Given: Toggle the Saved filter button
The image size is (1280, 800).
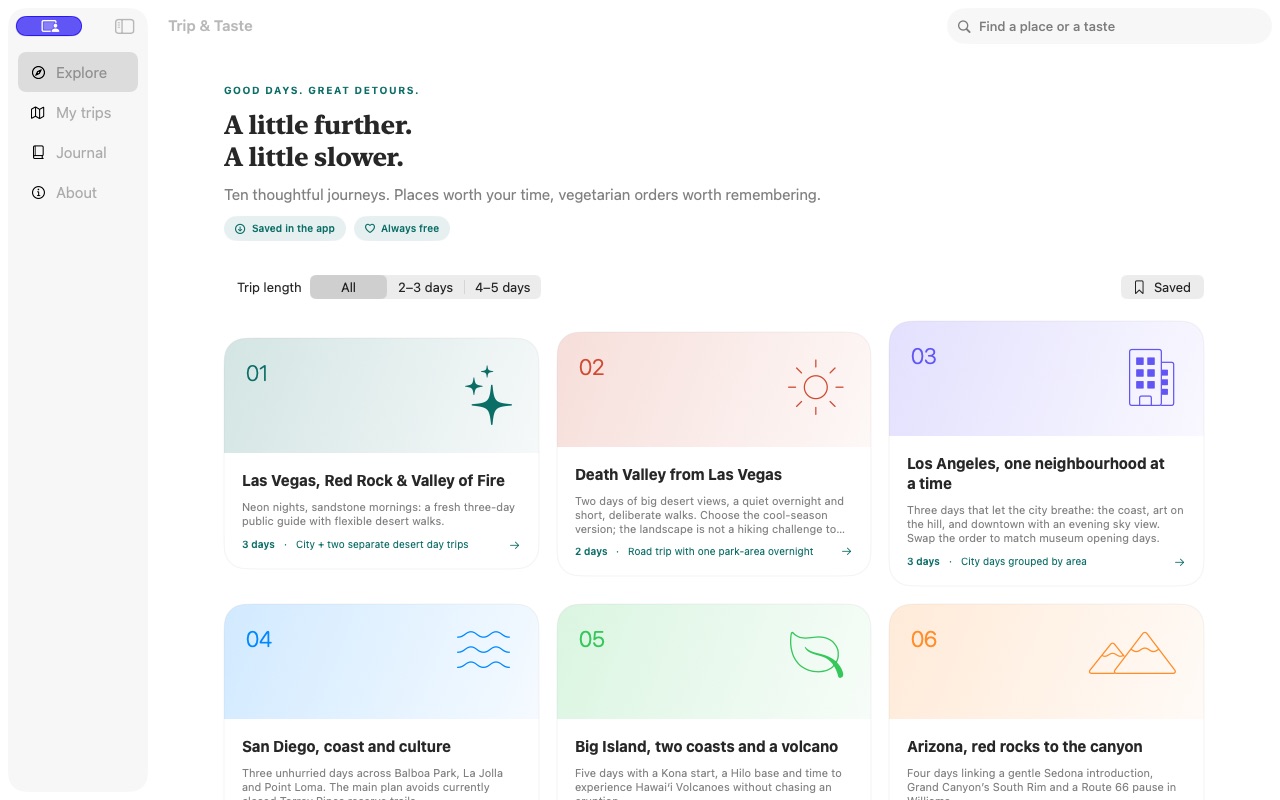Looking at the screenshot, I should tap(1162, 287).
